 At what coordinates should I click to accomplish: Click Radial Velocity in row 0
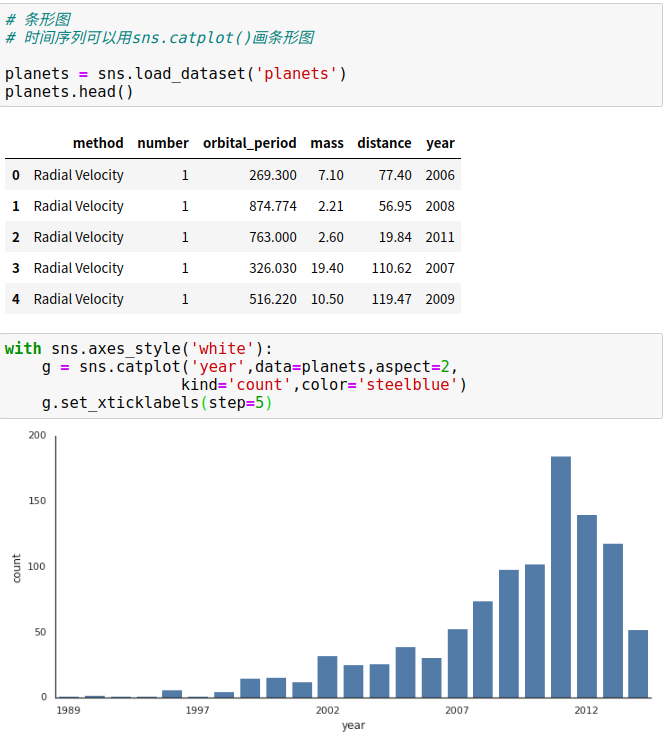click(79, 175)
